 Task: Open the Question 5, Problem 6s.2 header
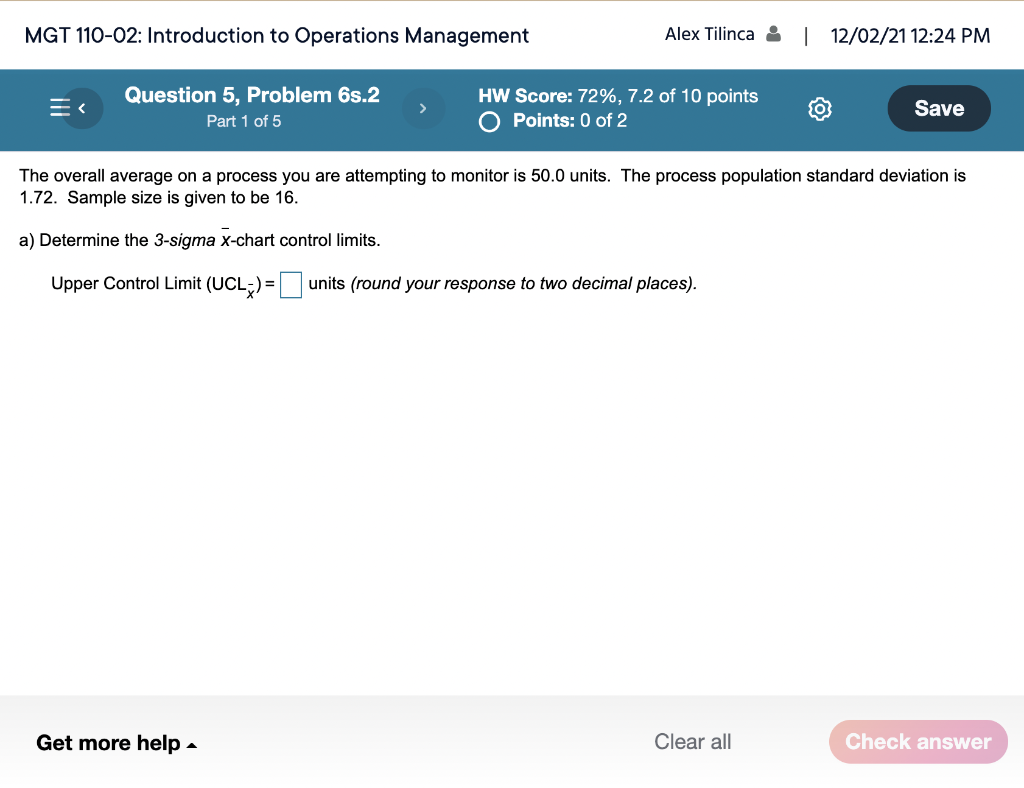(x=251, y=95)
